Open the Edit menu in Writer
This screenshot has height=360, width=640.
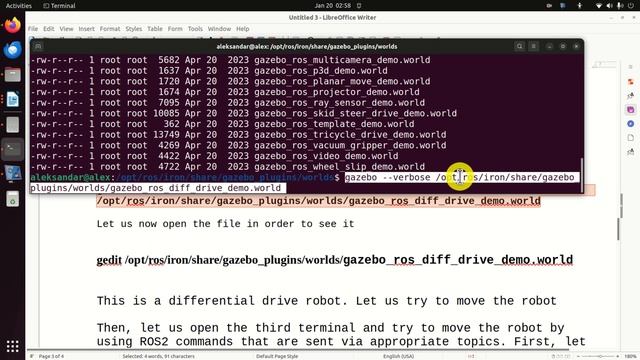[49, 29]
